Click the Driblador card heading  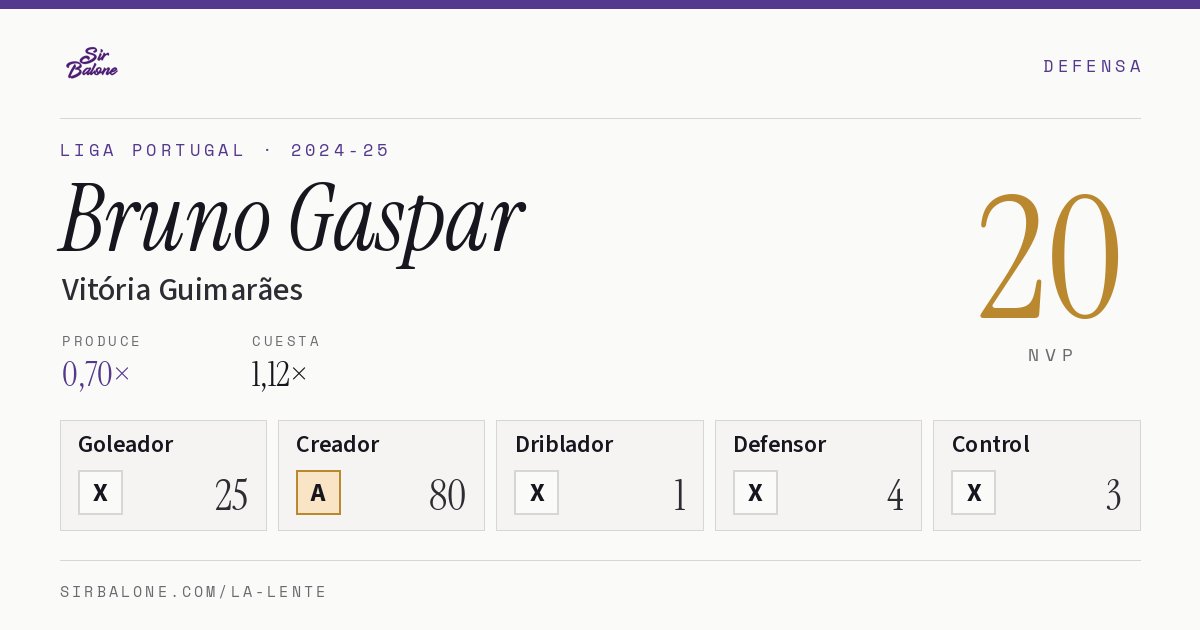pyautogui.click(x=564, y=444)
